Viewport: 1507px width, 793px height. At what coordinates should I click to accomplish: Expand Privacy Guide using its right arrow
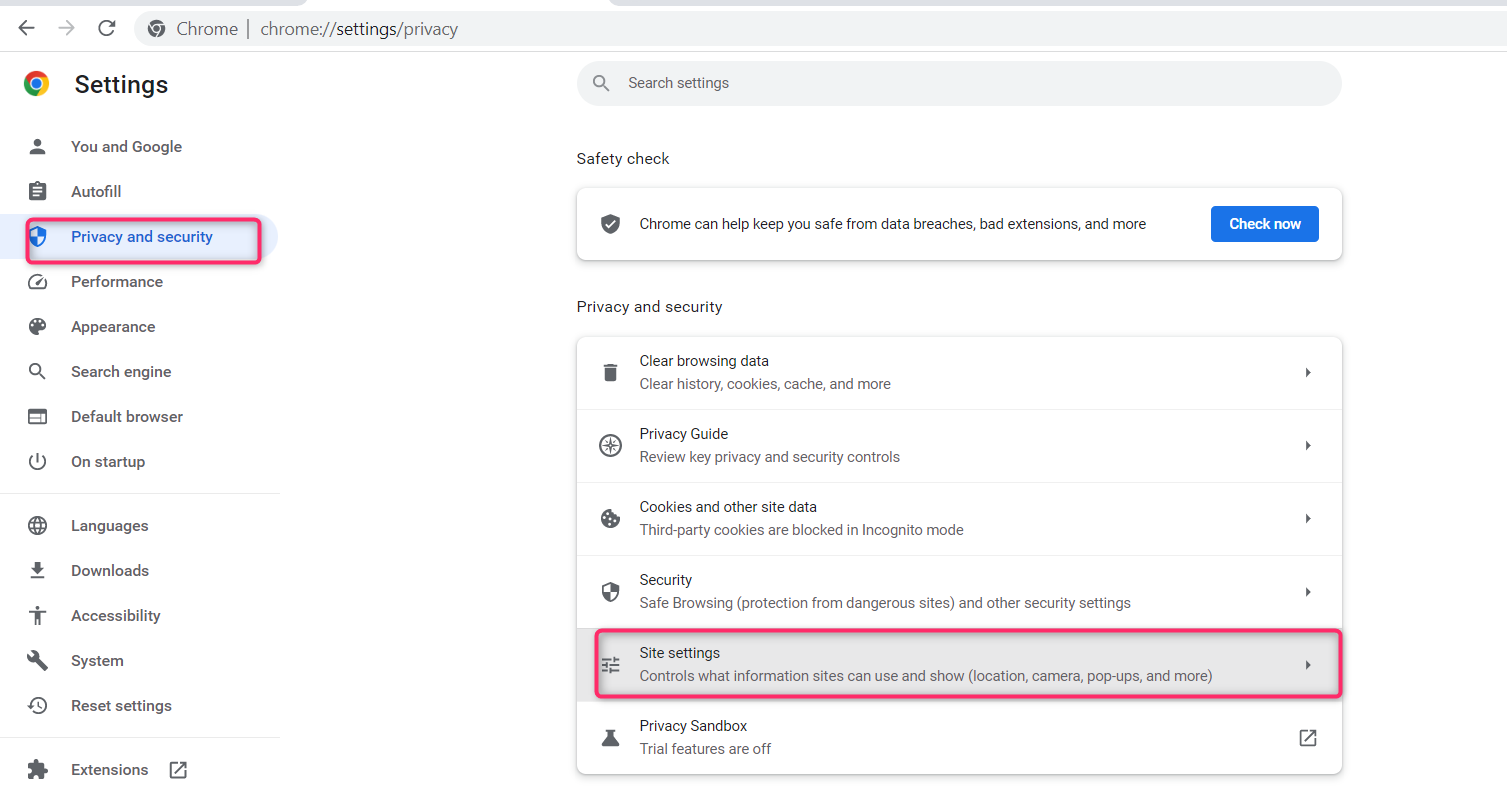pyautogui.click(x=1307, y=446)
